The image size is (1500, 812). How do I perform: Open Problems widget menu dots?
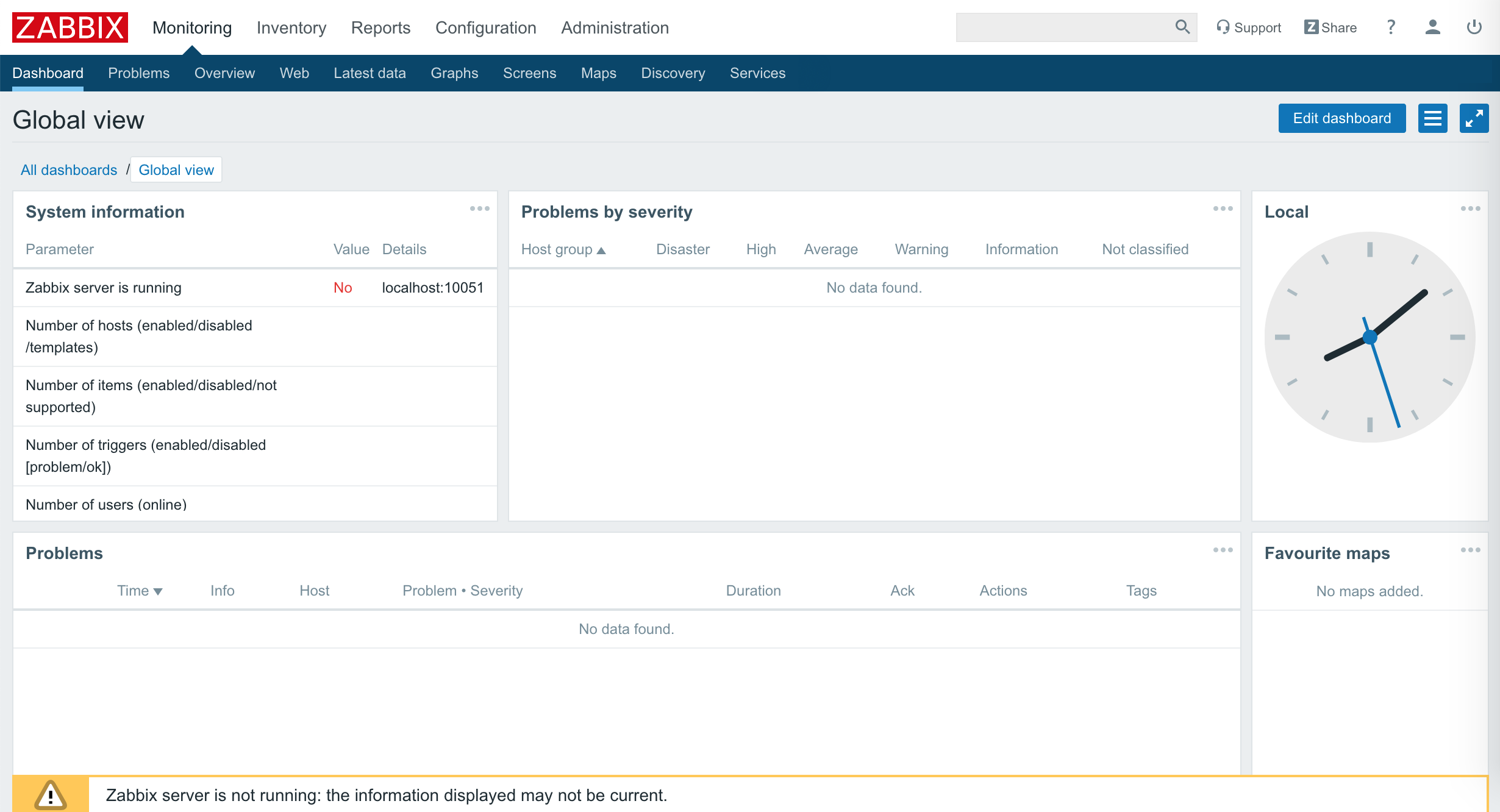pyautogui.click(x=1223, y=550)
